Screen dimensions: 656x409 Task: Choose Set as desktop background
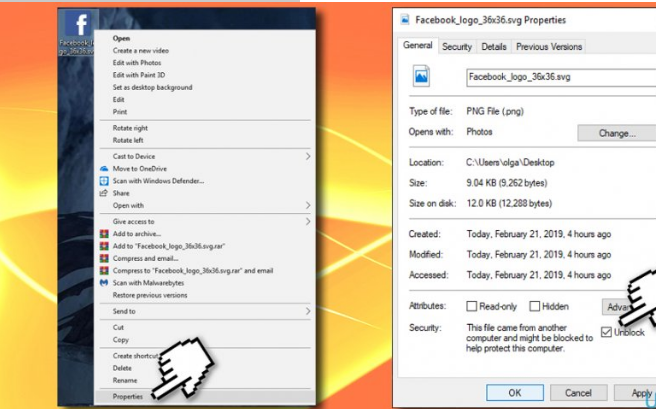click(x=152, y=87)
